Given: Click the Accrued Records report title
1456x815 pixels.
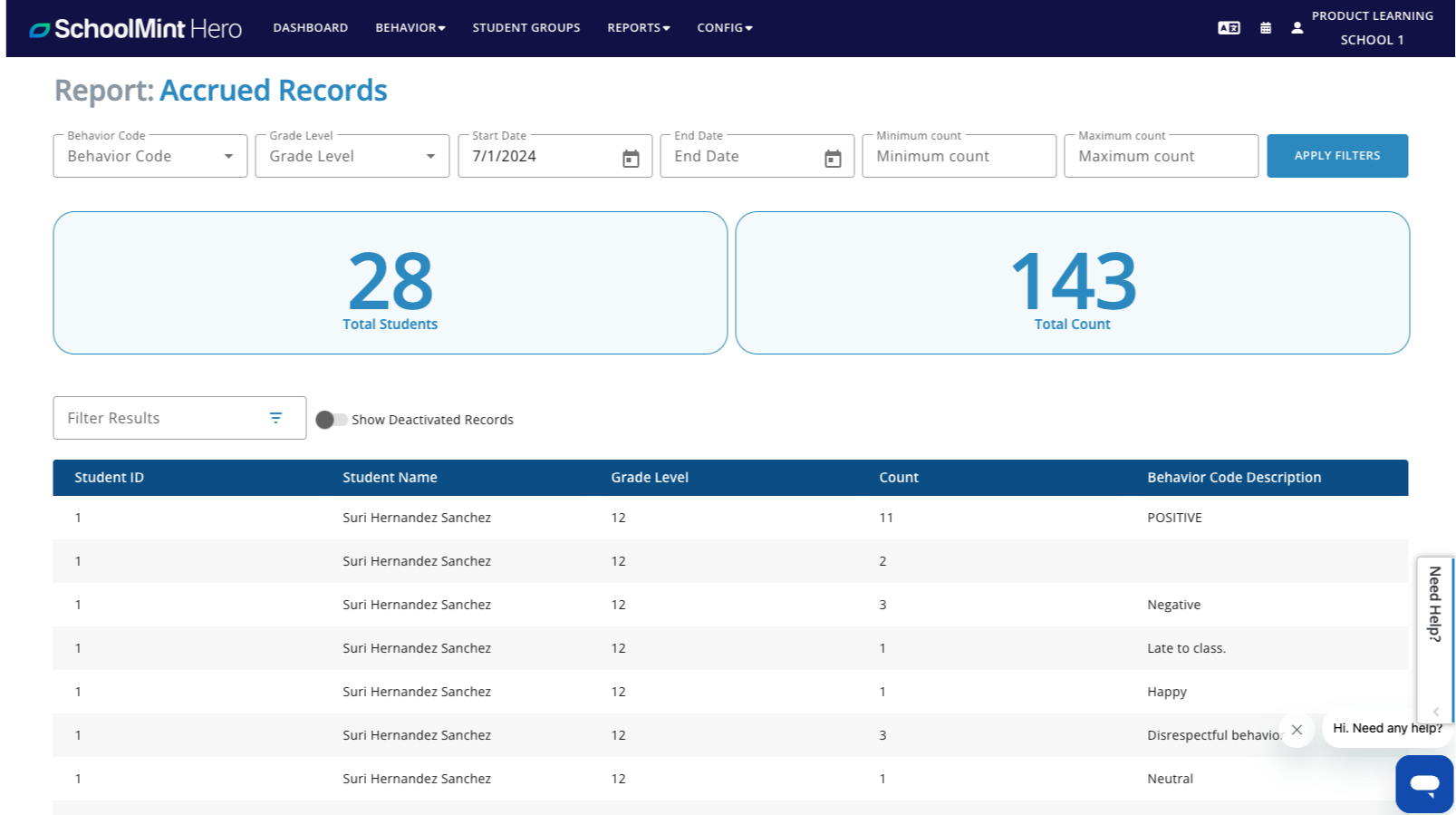Looking at the screenshot, I should [x=274, y=91].
